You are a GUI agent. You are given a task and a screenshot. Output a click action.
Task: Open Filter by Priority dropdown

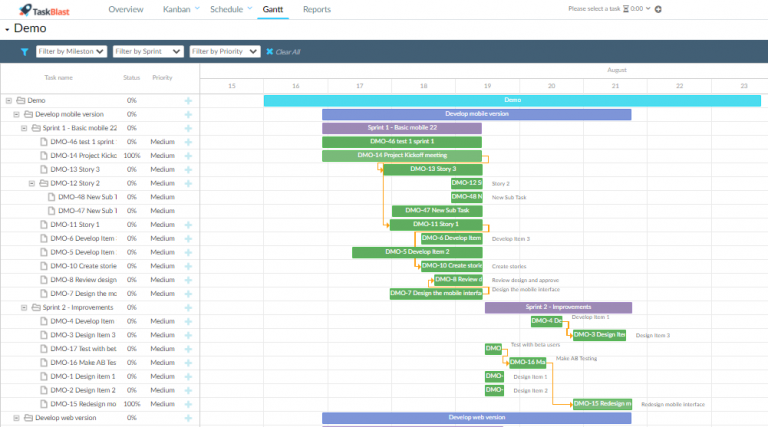(225, 51)
